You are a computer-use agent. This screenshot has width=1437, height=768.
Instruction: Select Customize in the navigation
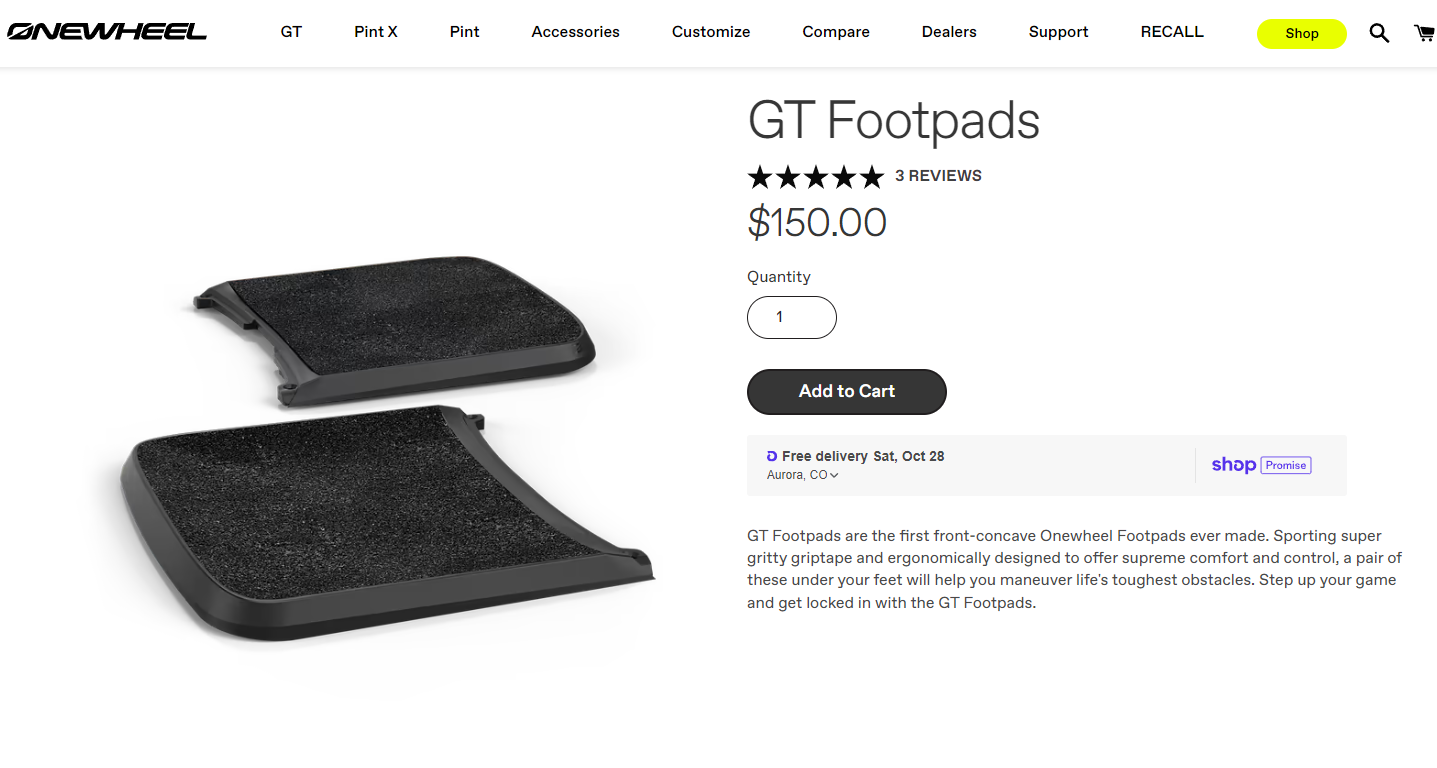click(x=711, y=32)
